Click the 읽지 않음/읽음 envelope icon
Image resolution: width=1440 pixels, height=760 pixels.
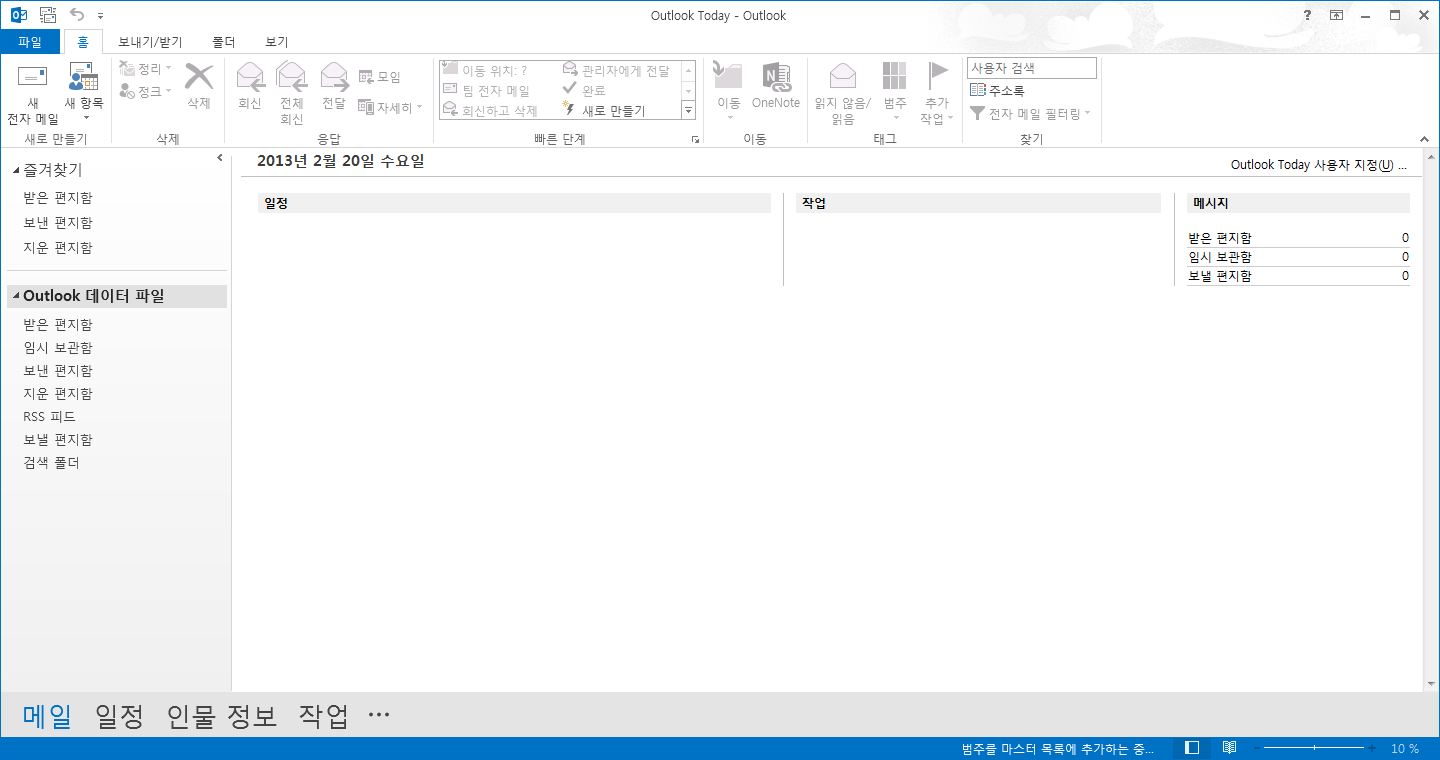coord(843,77)
